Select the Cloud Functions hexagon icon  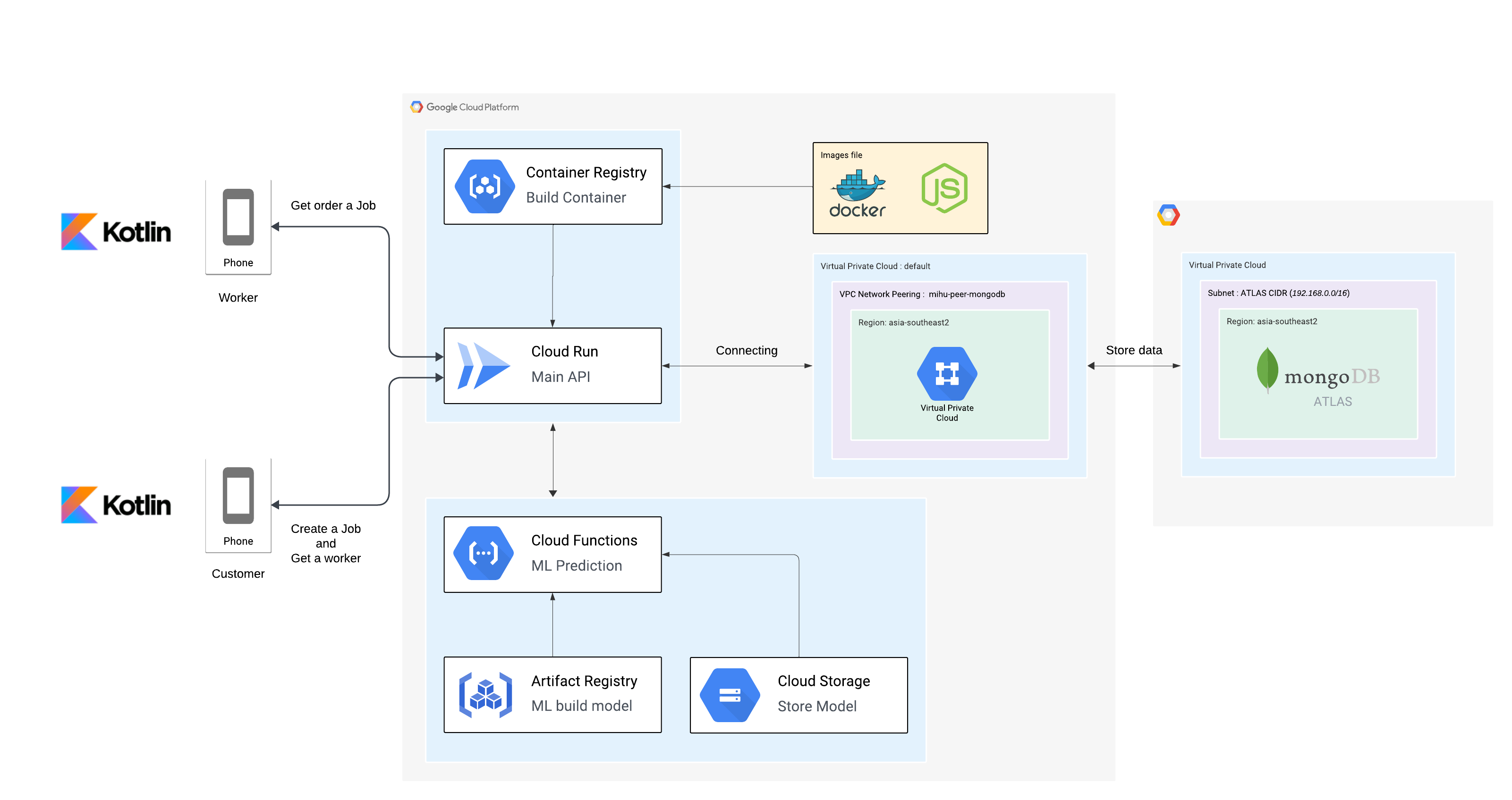click(x=484, y=553)
